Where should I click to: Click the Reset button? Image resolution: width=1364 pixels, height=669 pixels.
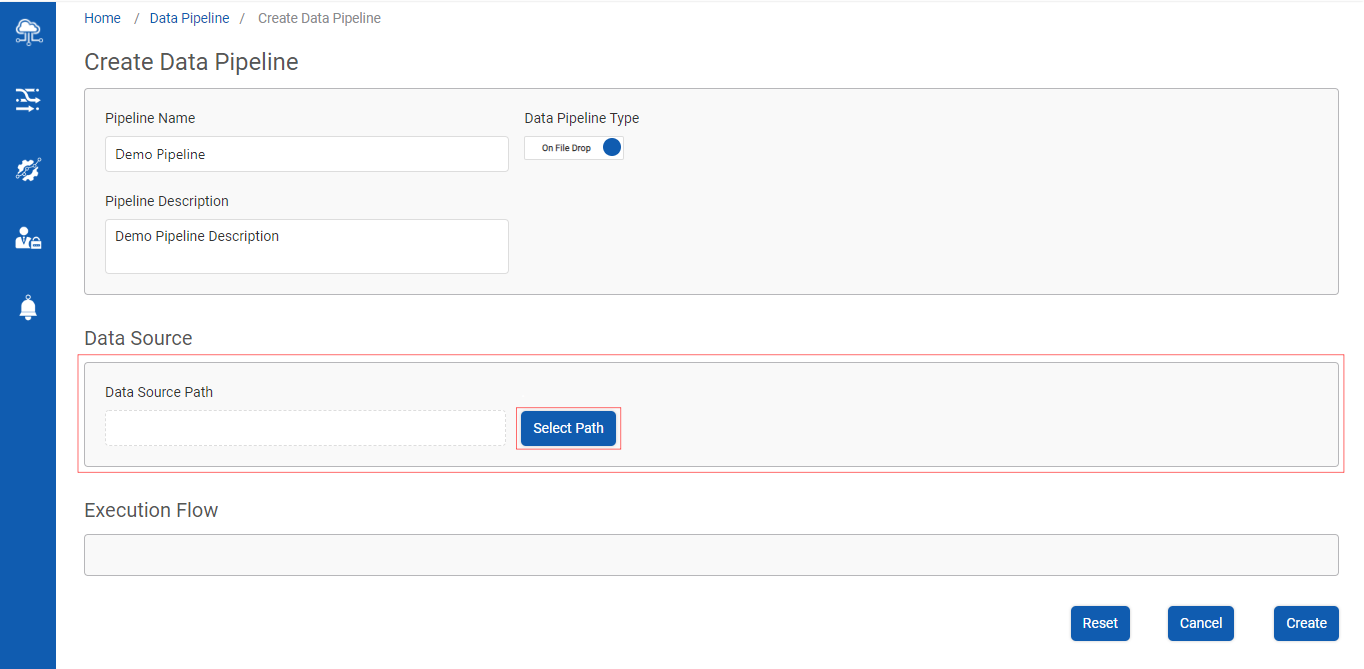click(x=1100, y=623)
